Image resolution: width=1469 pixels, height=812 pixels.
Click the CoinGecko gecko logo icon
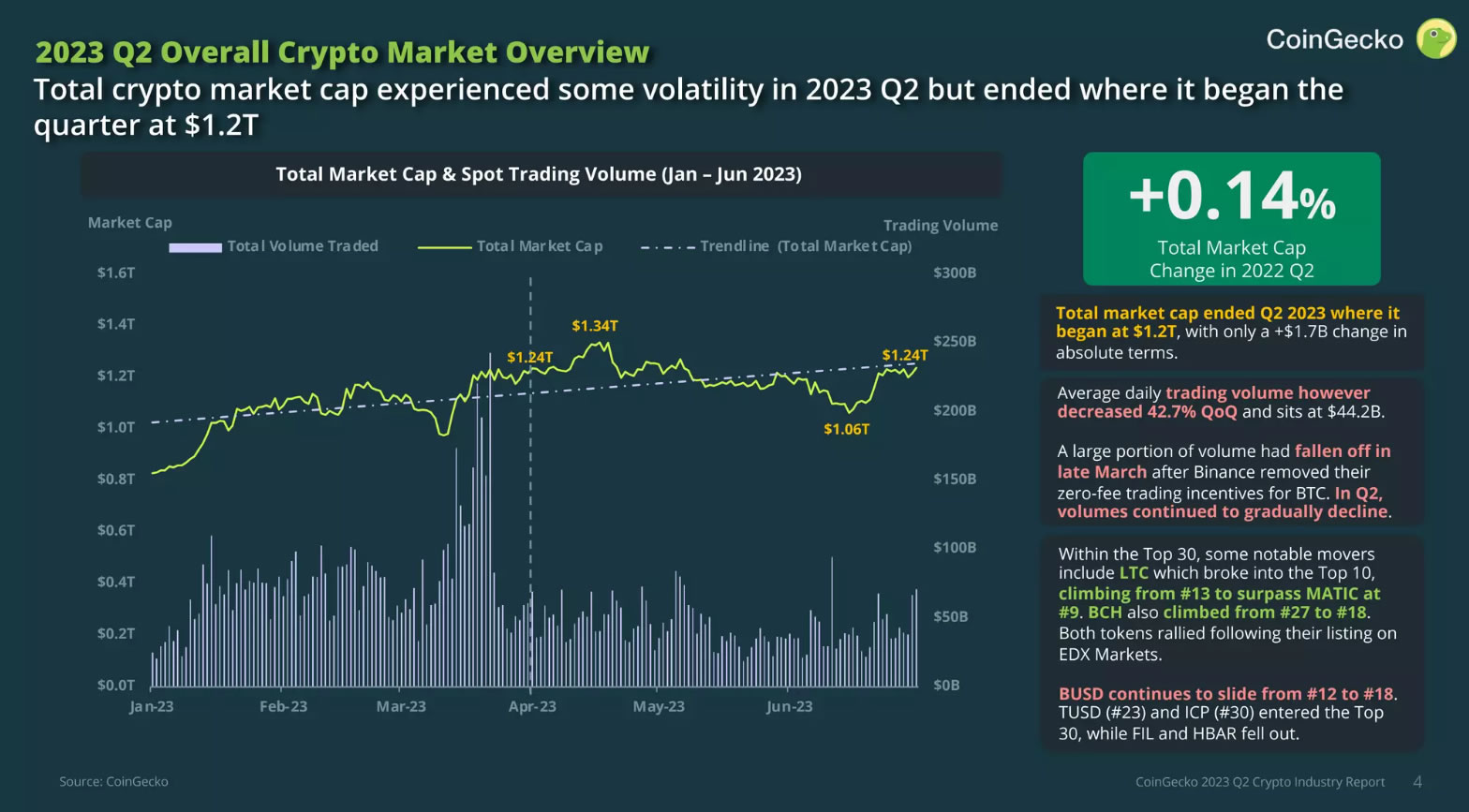click(1434, 39)
